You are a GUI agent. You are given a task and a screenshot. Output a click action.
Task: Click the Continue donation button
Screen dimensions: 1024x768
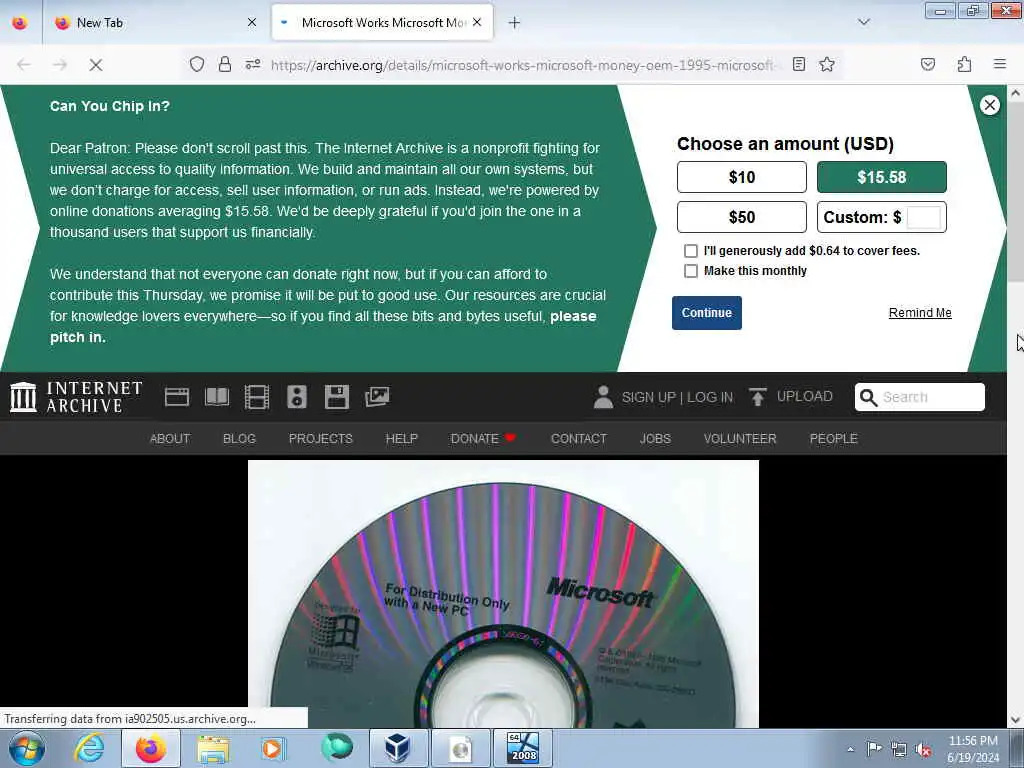click(707, 313)
